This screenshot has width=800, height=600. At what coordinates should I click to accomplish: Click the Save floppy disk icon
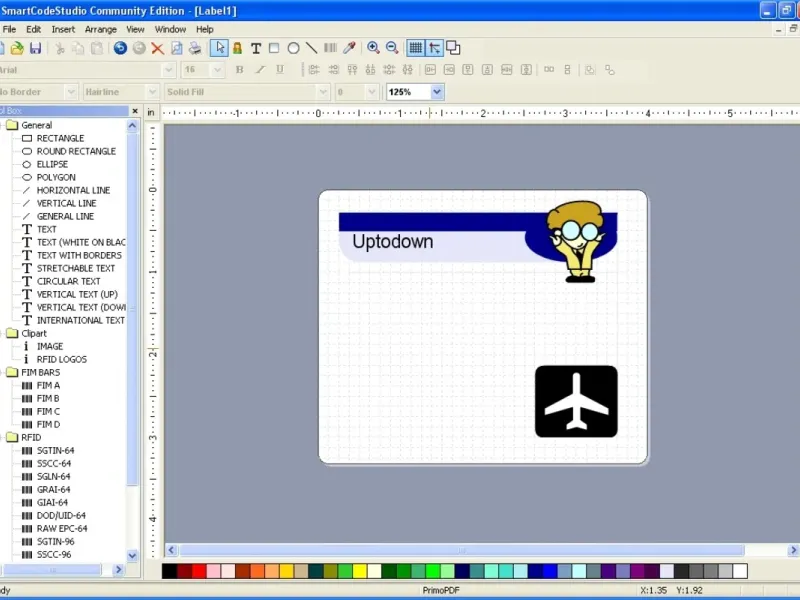tap(35, 48)
